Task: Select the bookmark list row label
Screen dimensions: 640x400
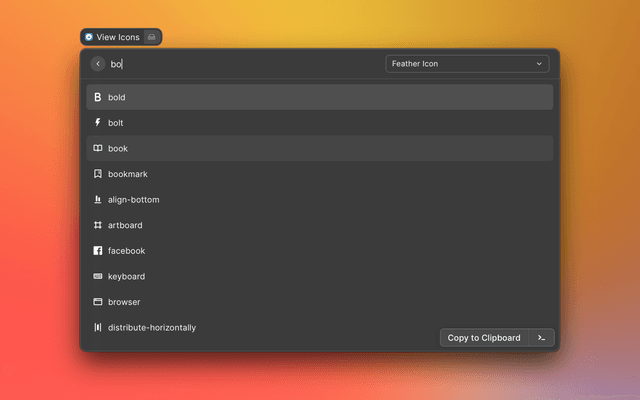Action: [128, 174]
